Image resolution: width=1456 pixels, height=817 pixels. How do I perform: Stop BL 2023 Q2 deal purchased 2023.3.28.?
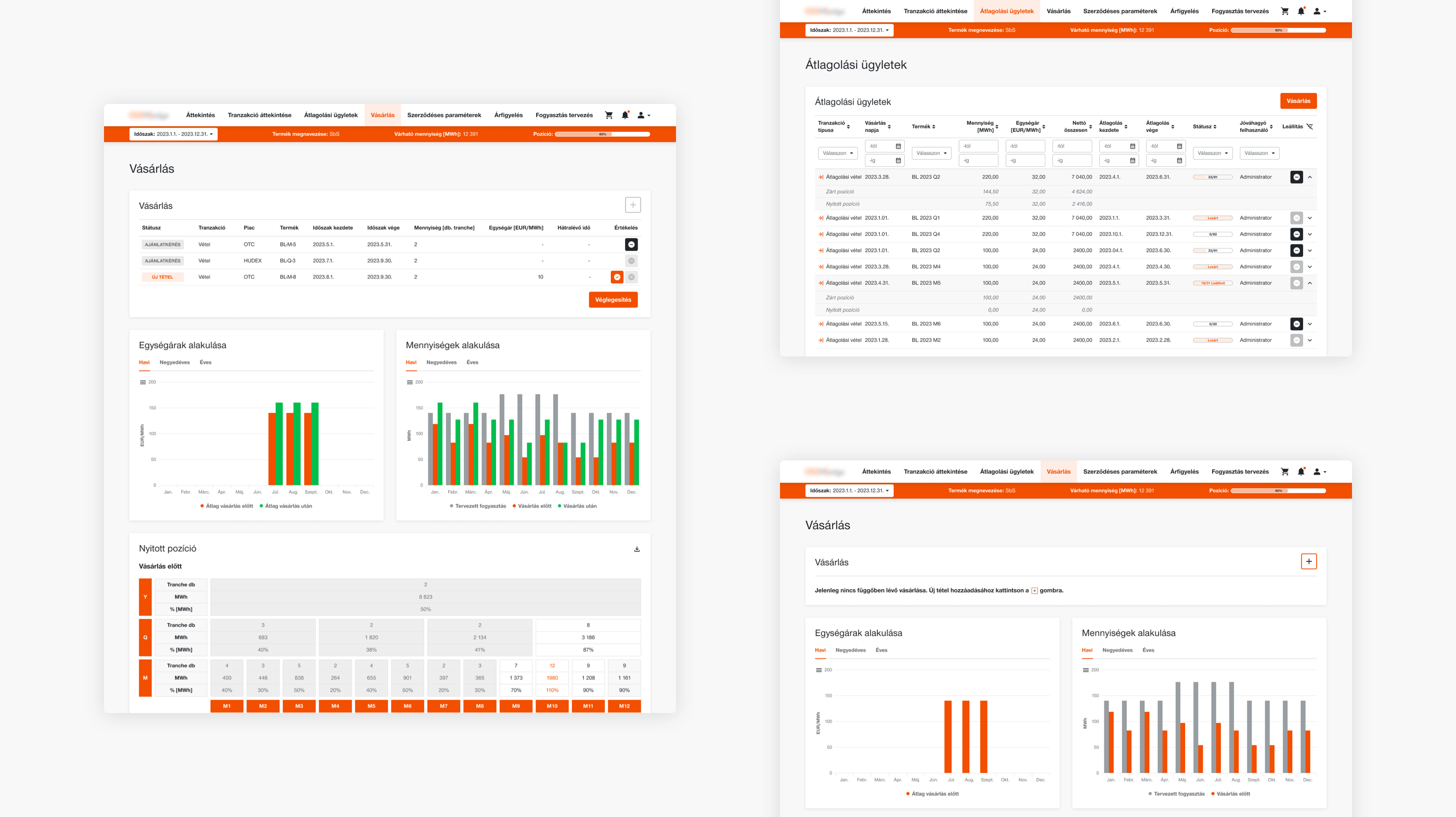[x=1296, y=177]
